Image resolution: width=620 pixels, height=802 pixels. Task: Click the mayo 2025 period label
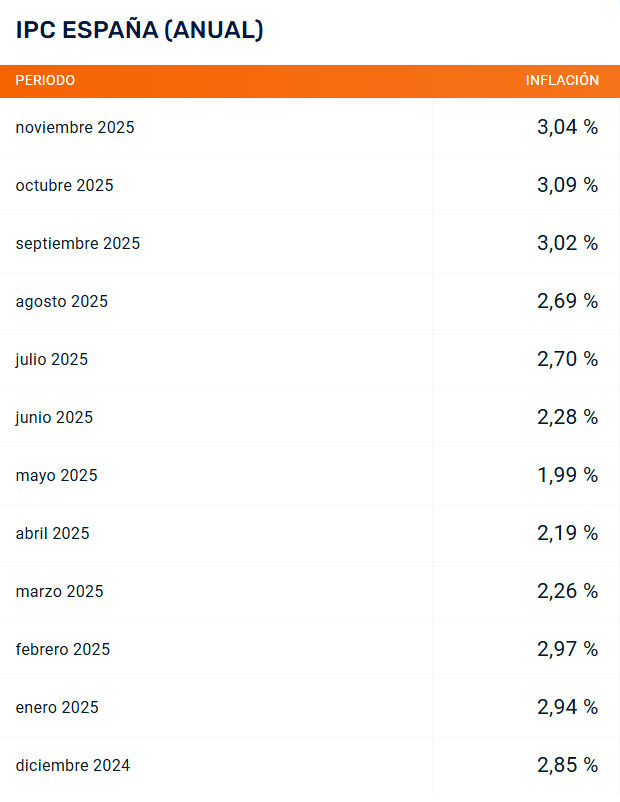point(57,476)
